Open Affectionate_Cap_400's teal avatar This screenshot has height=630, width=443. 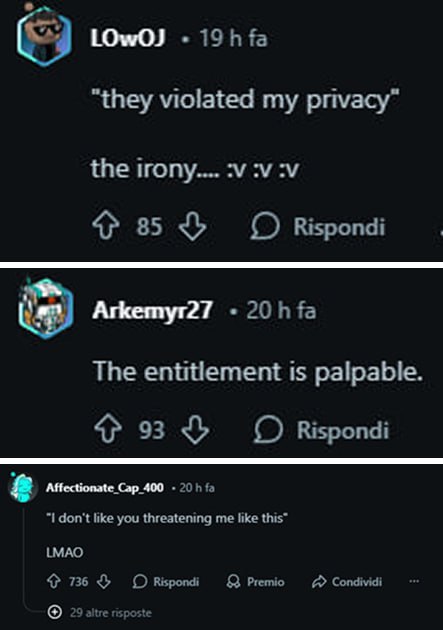coord(22,487)
